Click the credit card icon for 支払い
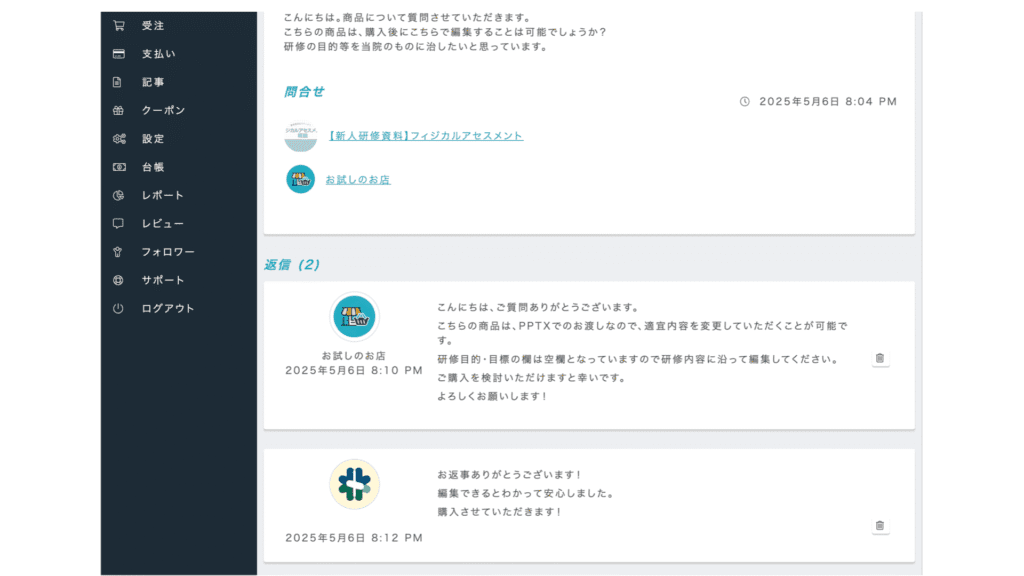1024x576 pixels. pyautogui.click(x=118, y=54)
